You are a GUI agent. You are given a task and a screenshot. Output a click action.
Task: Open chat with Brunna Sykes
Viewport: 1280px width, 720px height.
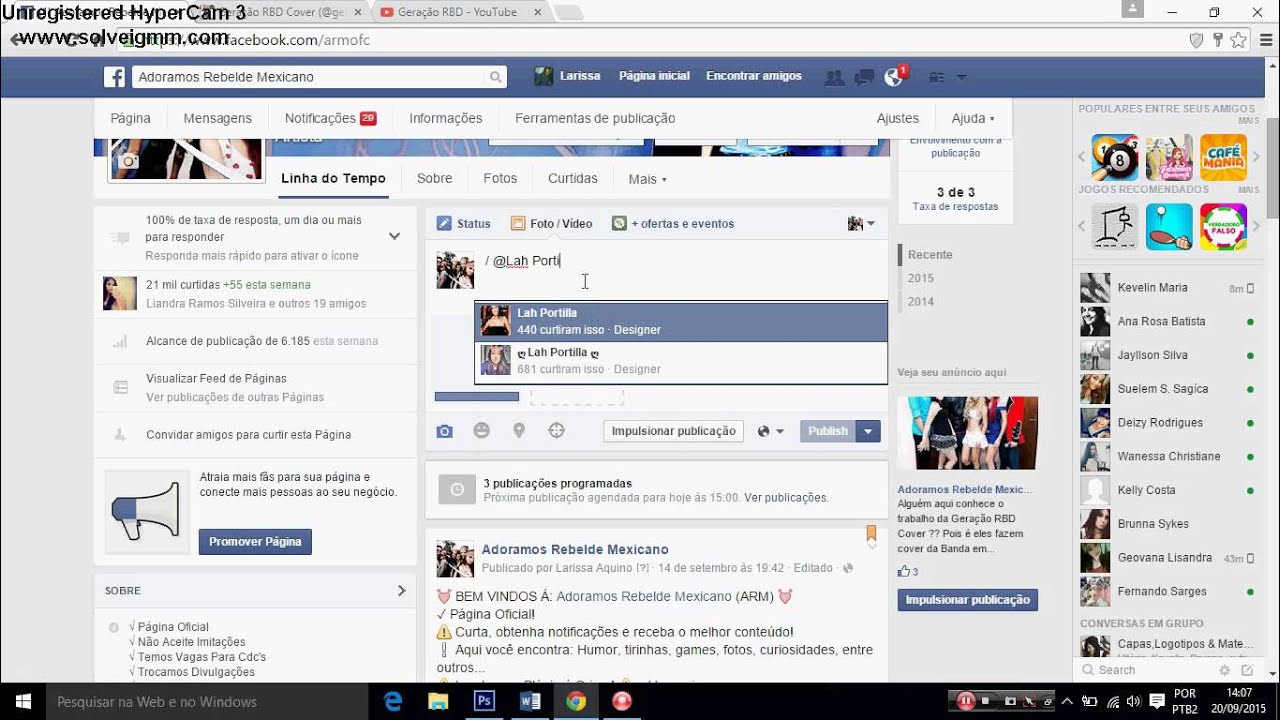[1168, 524]
